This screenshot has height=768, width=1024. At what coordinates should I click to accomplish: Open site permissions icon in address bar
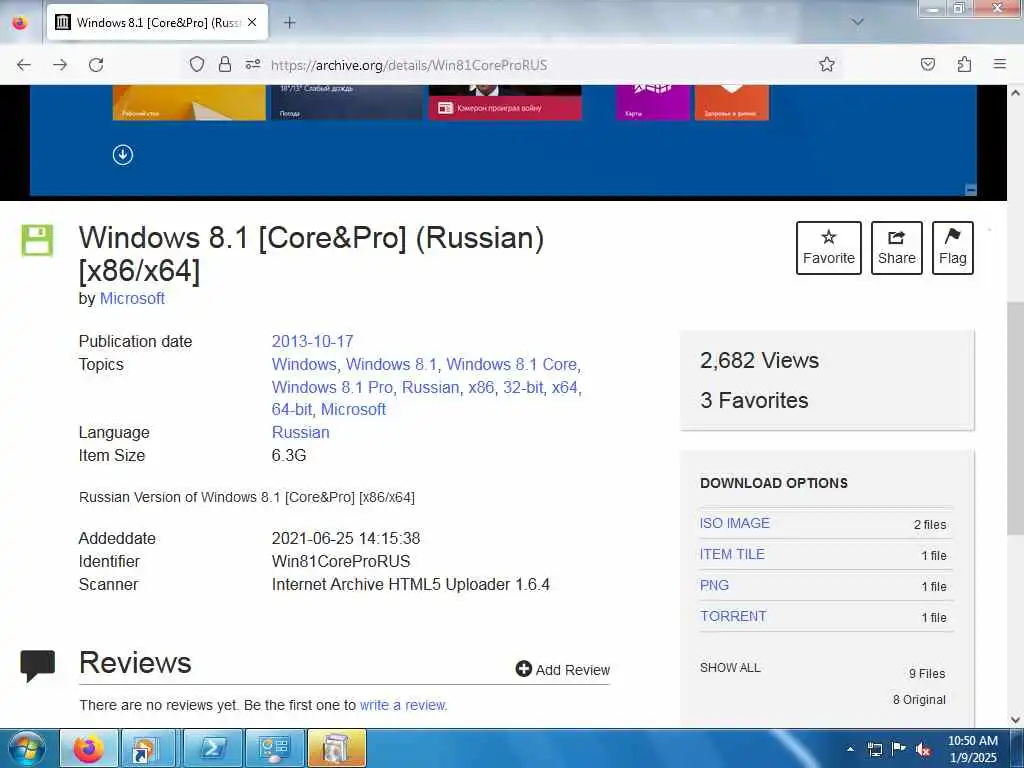[x=253, y=64]
